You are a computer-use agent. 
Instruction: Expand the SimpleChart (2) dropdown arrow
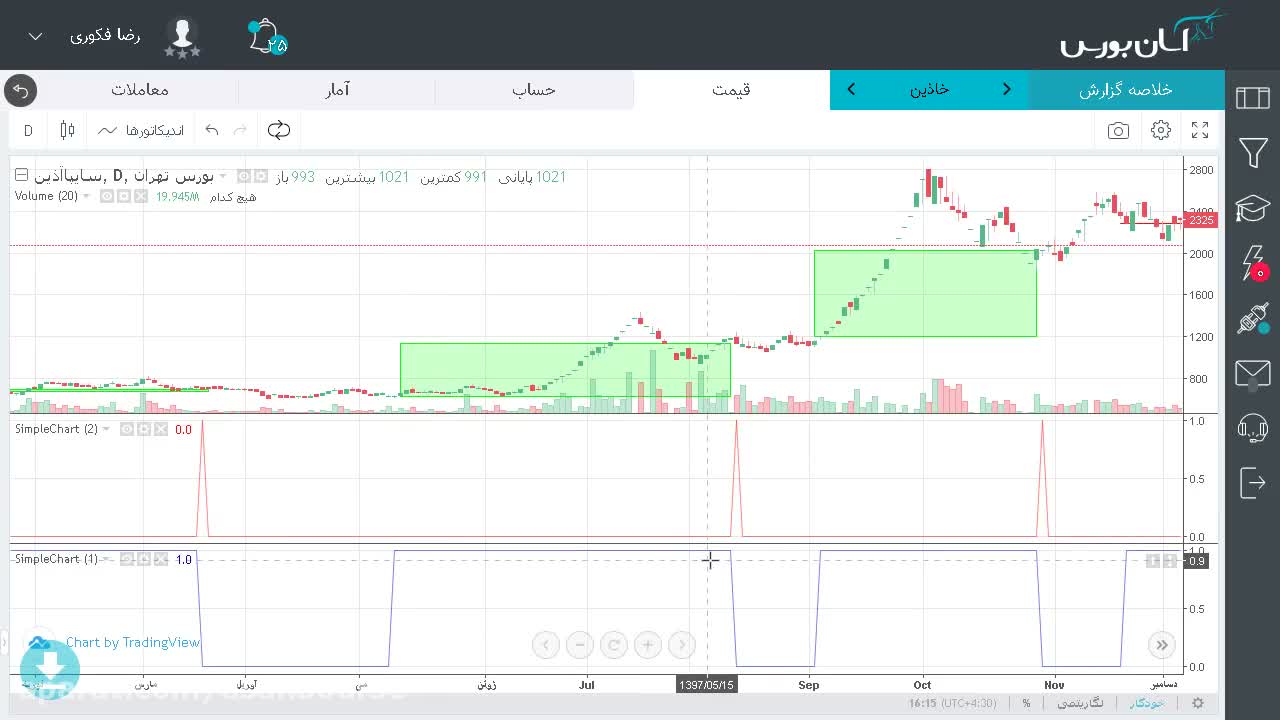click(107, 429)
